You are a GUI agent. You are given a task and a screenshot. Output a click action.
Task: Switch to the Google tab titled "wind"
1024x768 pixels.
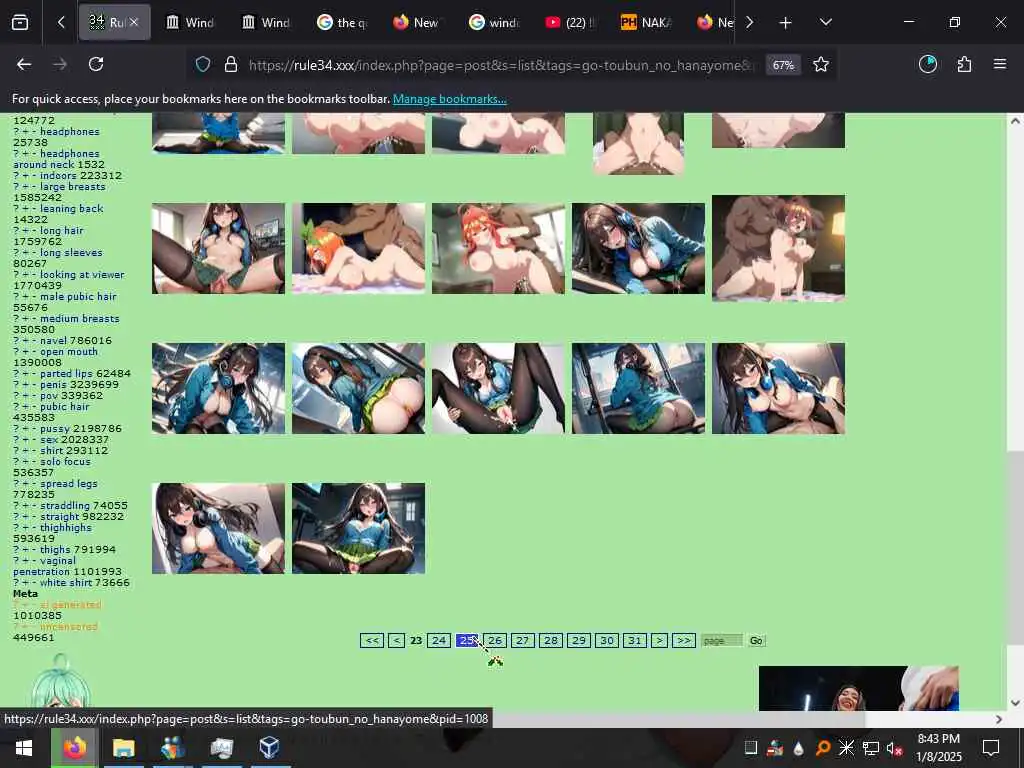494,23
